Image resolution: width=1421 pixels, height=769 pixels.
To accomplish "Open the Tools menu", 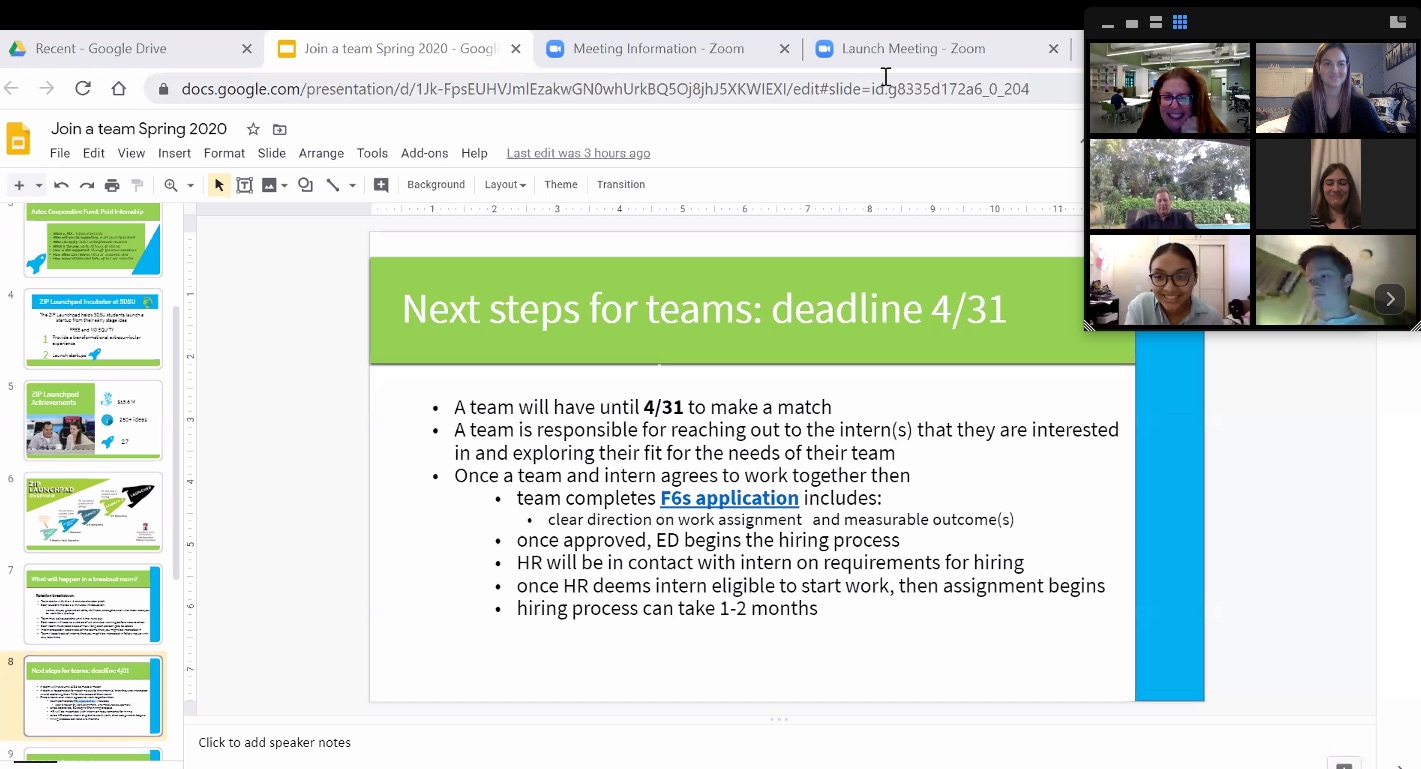I will pyautogui.click(x=372, y=153).
